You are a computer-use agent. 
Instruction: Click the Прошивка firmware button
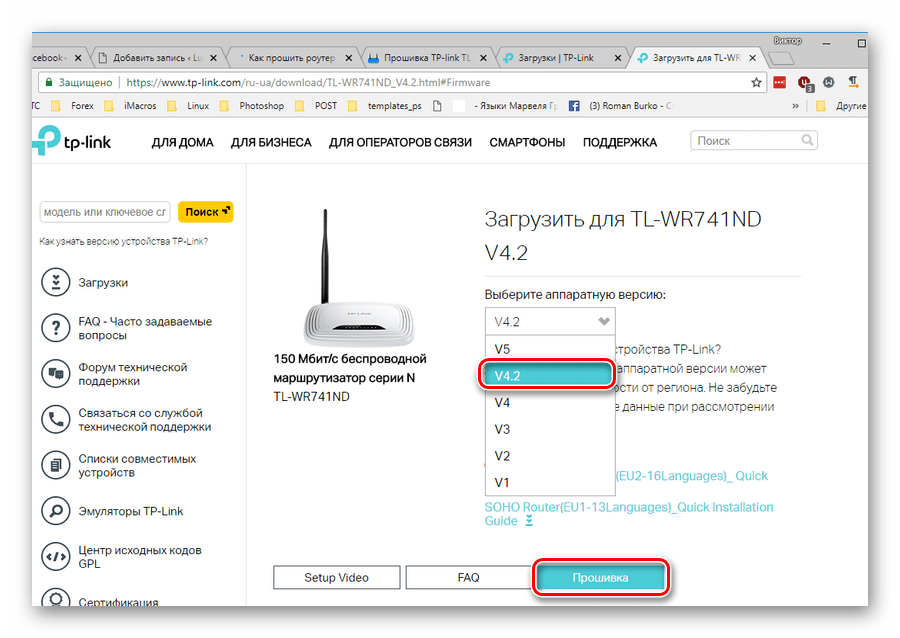[600, 577]
